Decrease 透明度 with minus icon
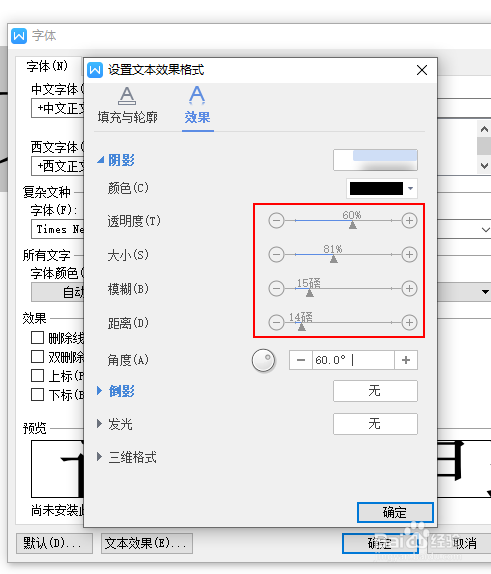 pyautogui.click(x=276, y=221)
